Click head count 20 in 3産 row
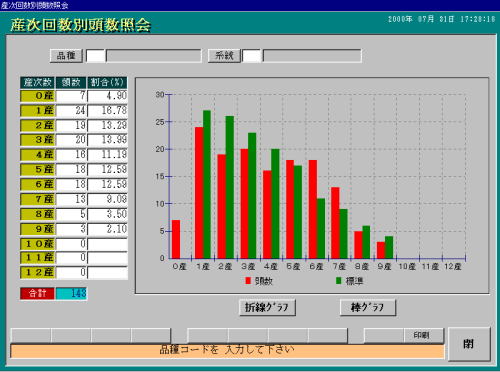Screen dimensions: 500x372 point(71,140)
